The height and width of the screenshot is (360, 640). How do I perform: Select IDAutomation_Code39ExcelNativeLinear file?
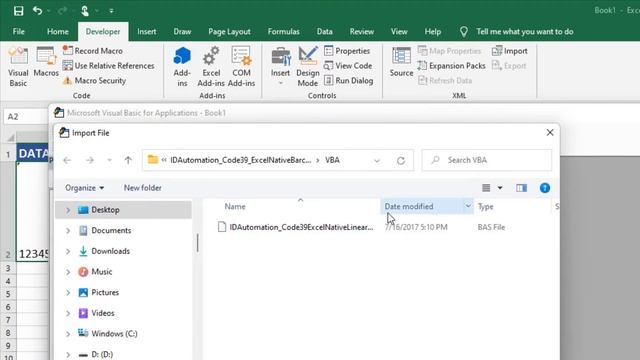(301, 227)
